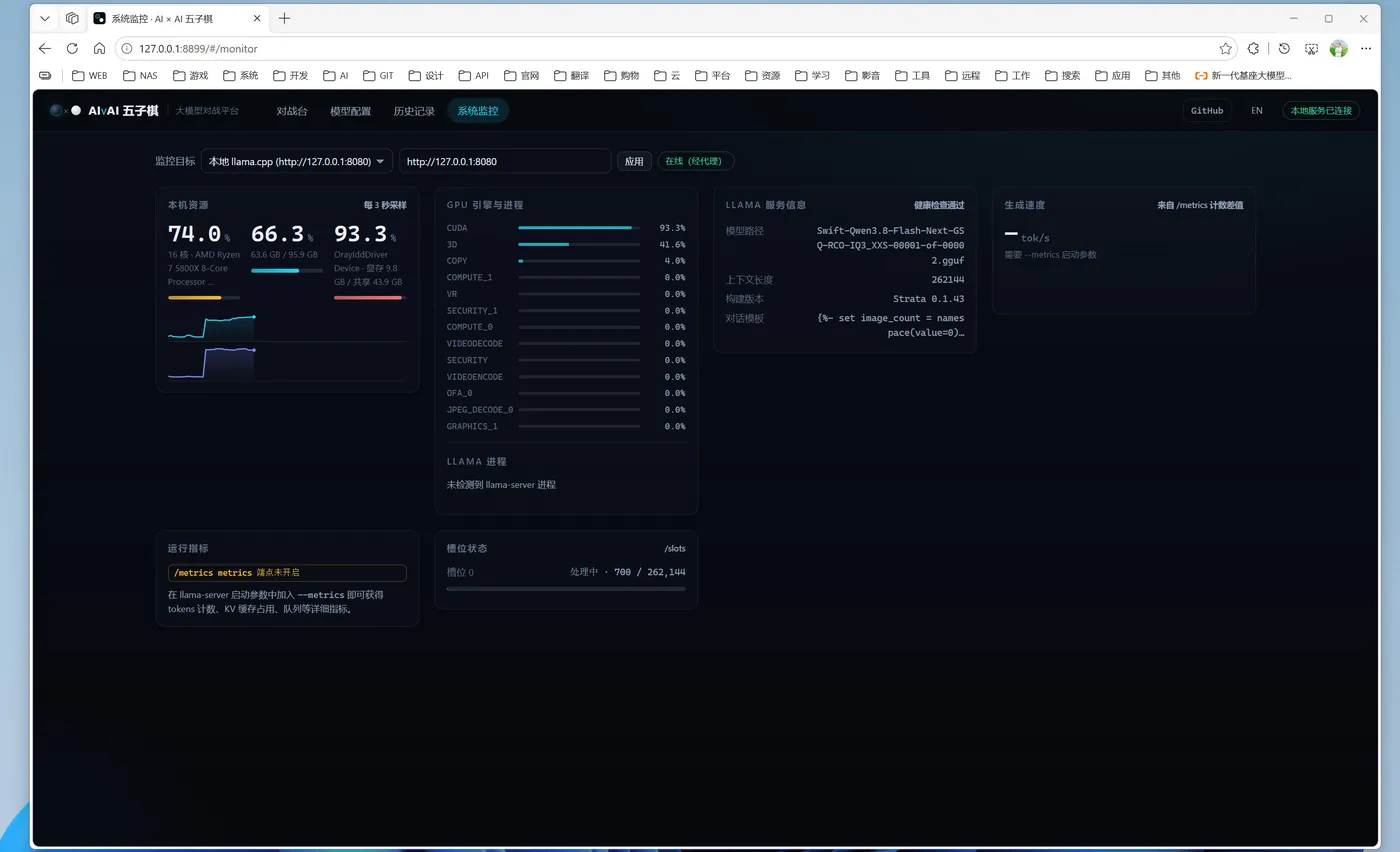The height and width of the screenshot is (852, 1400).
Task: Open the browser home page icon
Action: coord(99,48)
